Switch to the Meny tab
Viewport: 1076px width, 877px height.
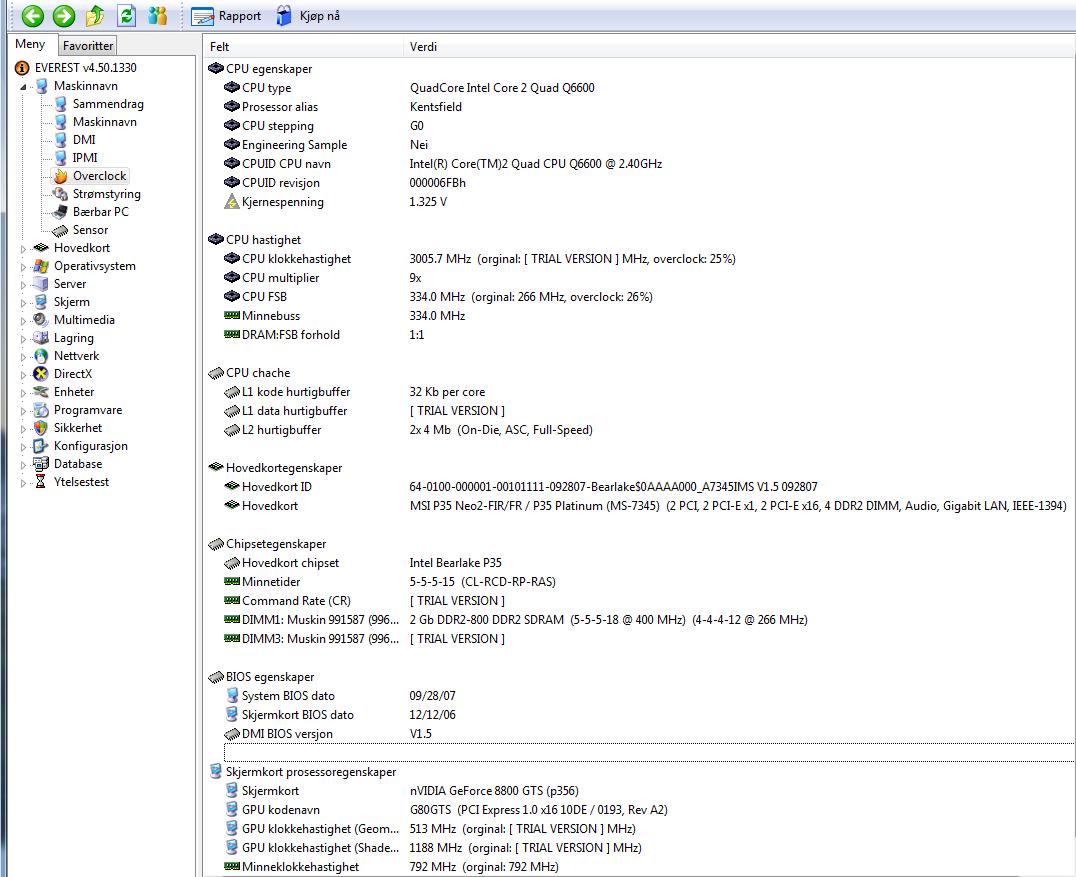30,44
